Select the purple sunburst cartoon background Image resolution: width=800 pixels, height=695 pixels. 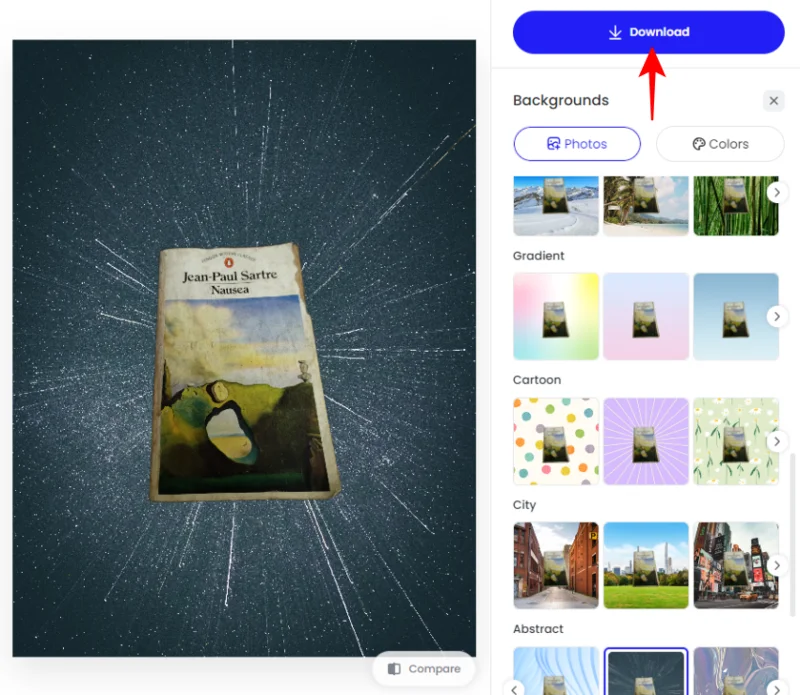(x=646, y=441)
